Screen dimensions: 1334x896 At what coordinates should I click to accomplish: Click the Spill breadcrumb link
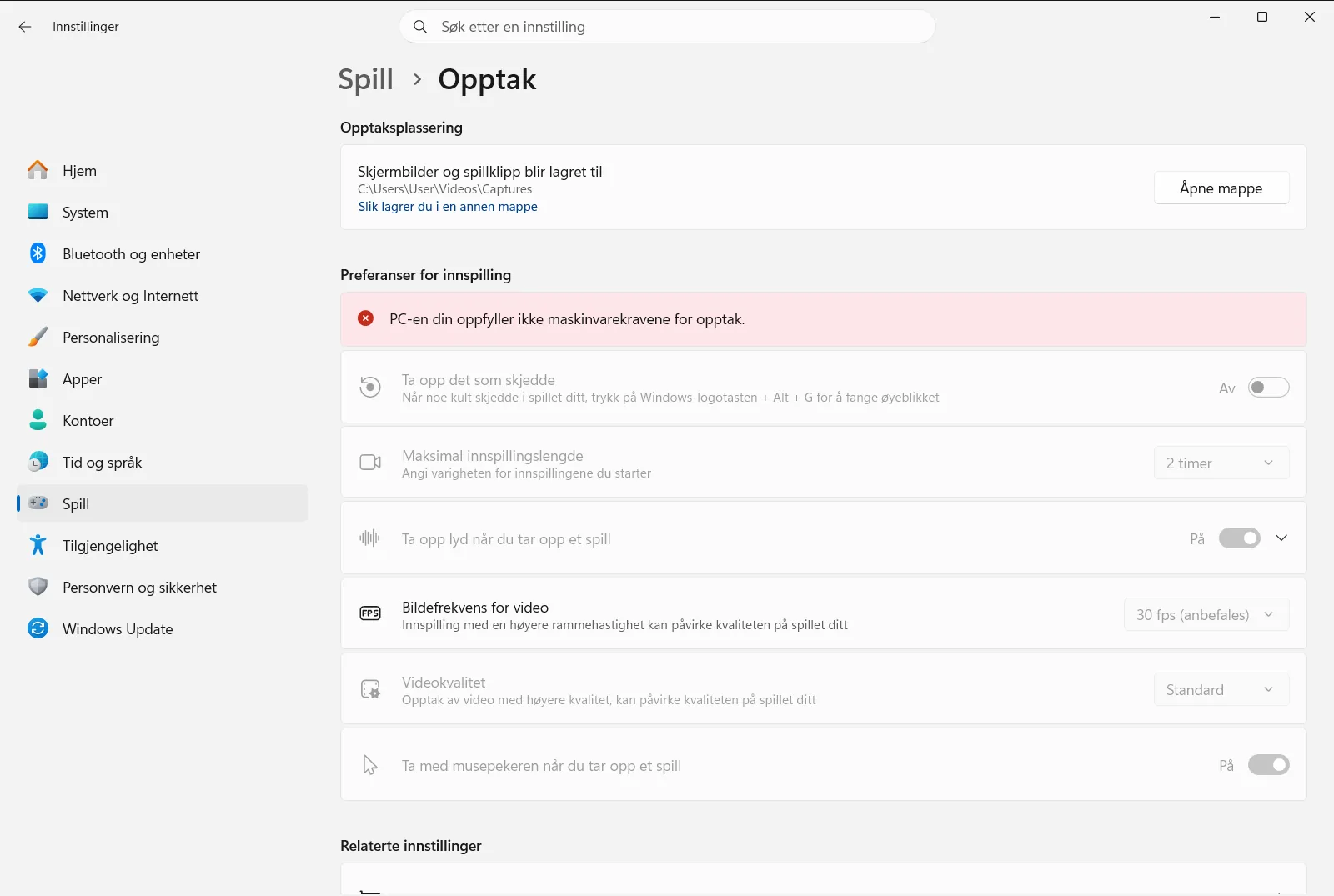point(365,79)
